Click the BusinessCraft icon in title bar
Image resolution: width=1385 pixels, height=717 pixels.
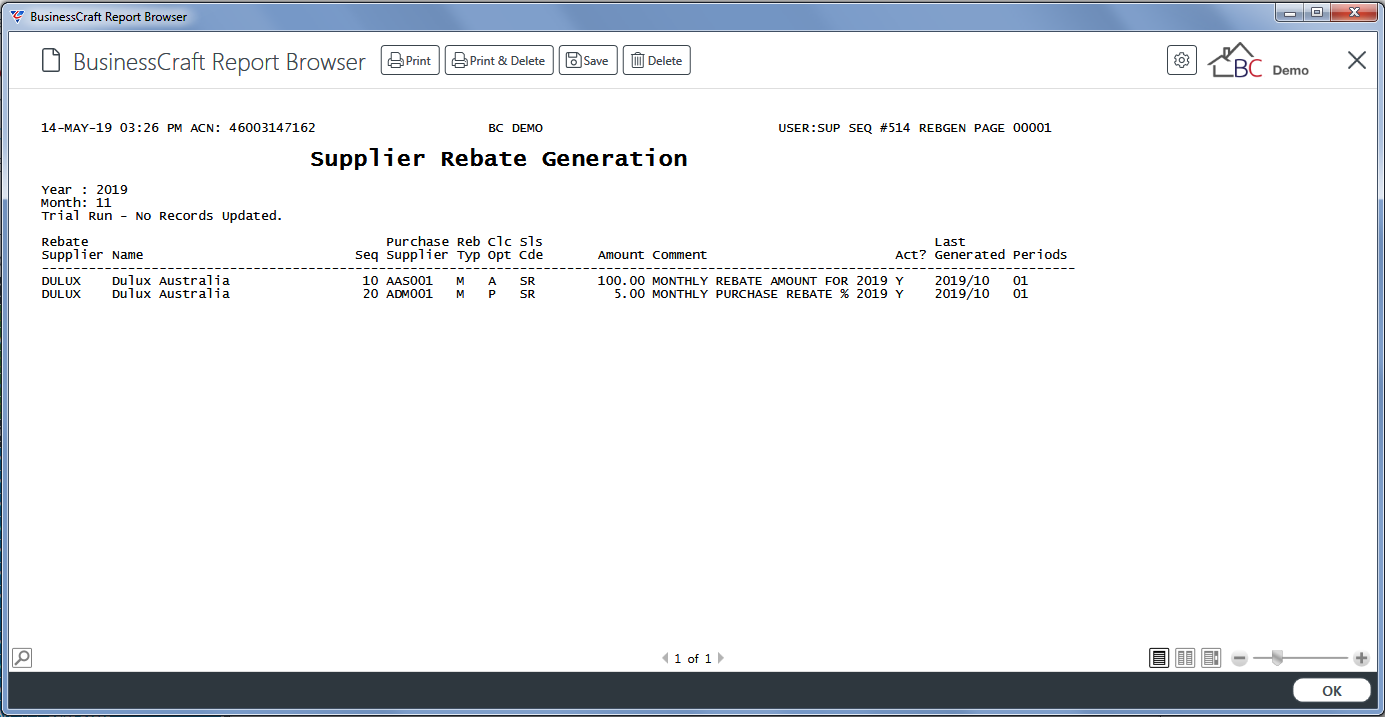[x=17, y=16]
